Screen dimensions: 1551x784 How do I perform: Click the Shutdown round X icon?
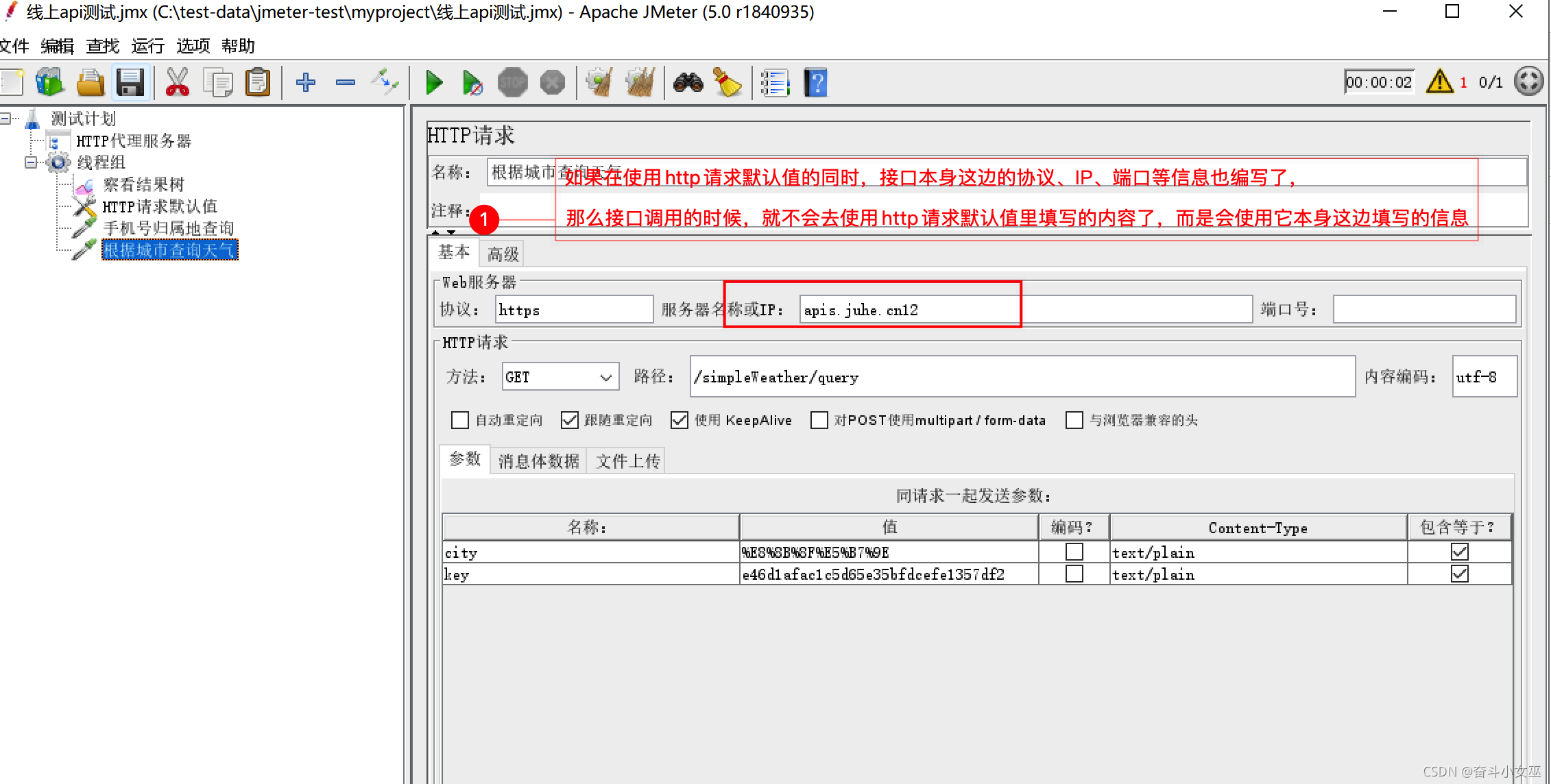tap(552, 82)
